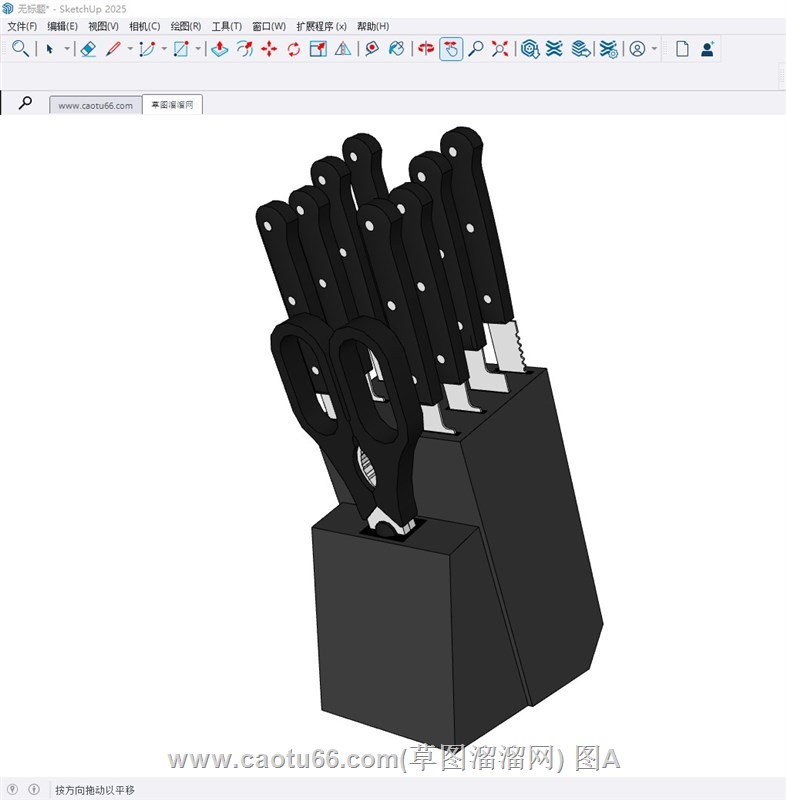
Task: Expand the Select tool dropdown arrow
Action: point(67,48)
